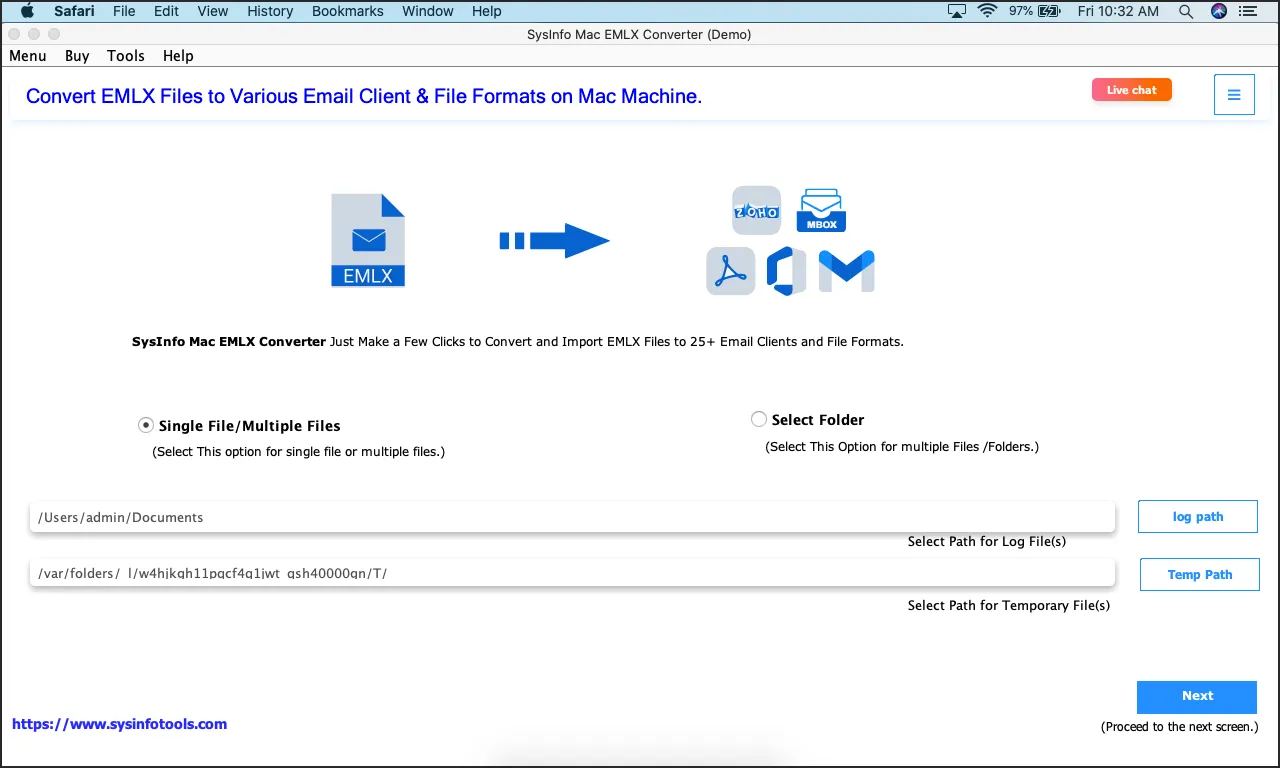This screenshot has height=768, width=1280.
Task: Open the Bookmarks menu
Action: pos(348,11)
